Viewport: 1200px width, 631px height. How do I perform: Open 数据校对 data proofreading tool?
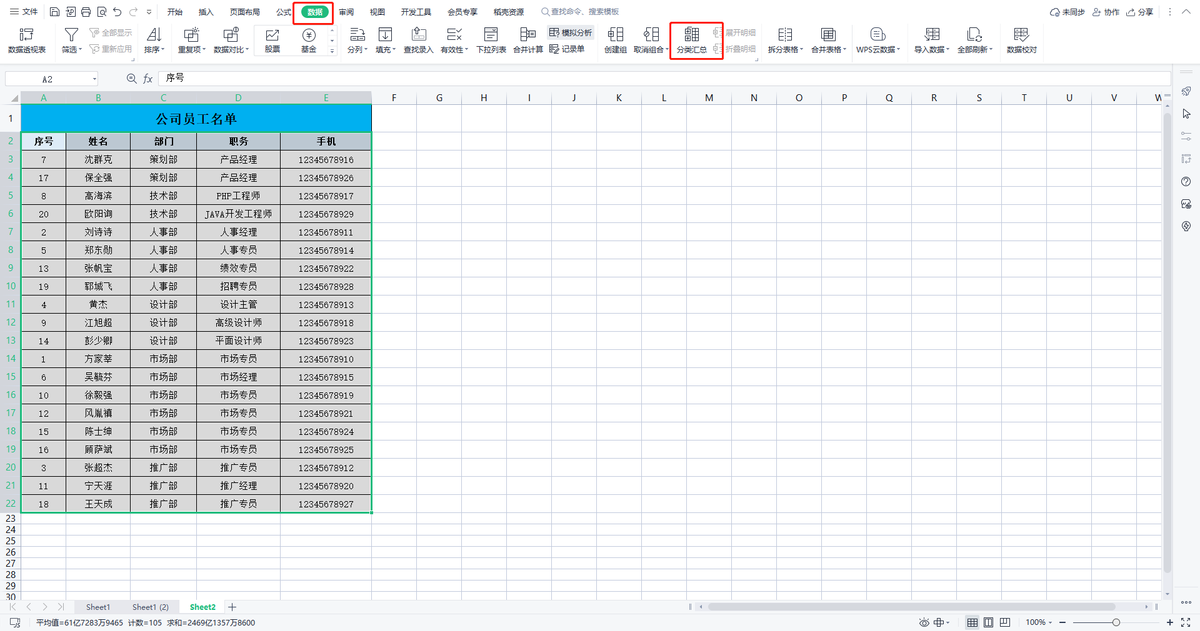1021,41
